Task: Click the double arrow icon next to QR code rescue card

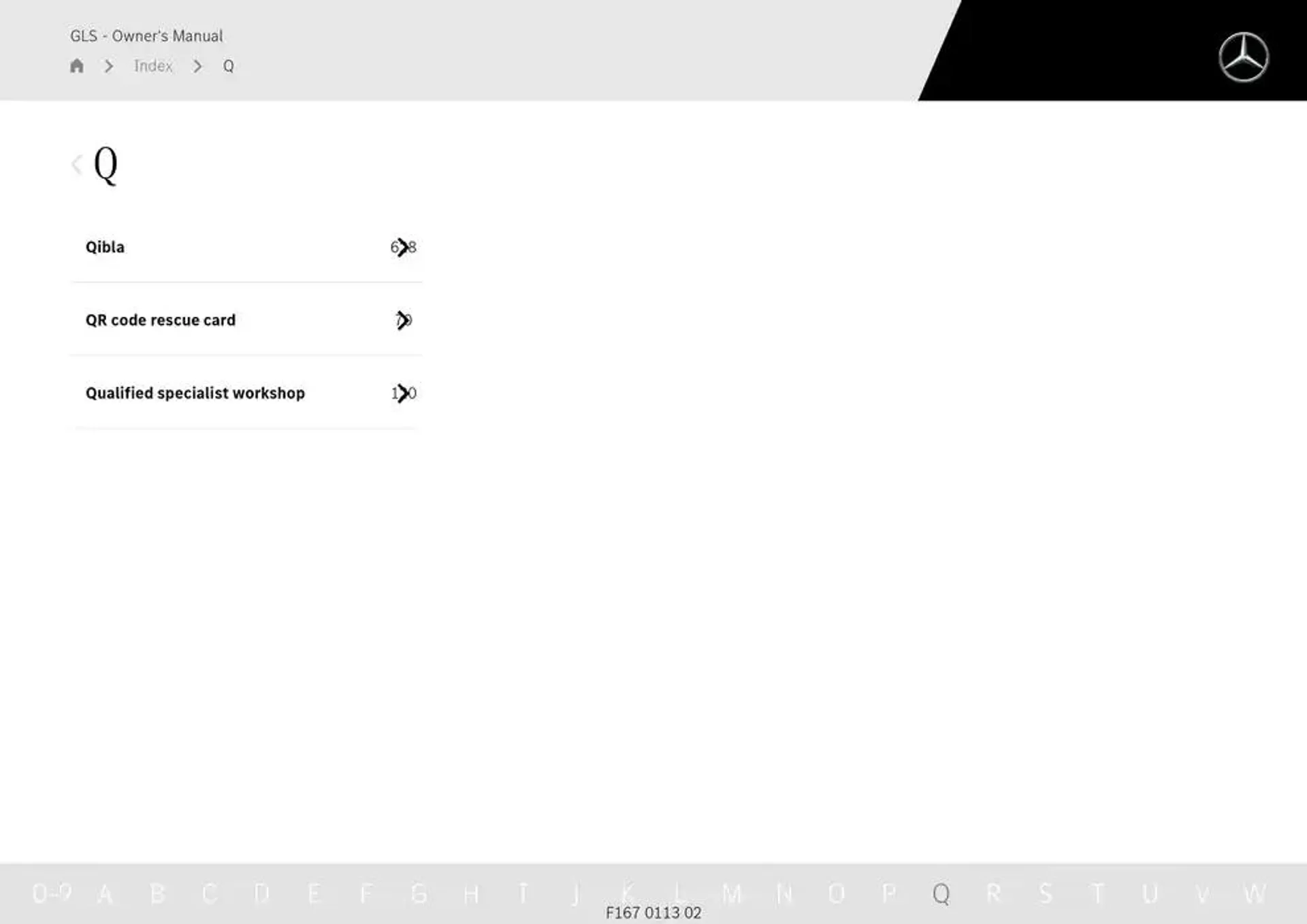Action: [404, 319]
